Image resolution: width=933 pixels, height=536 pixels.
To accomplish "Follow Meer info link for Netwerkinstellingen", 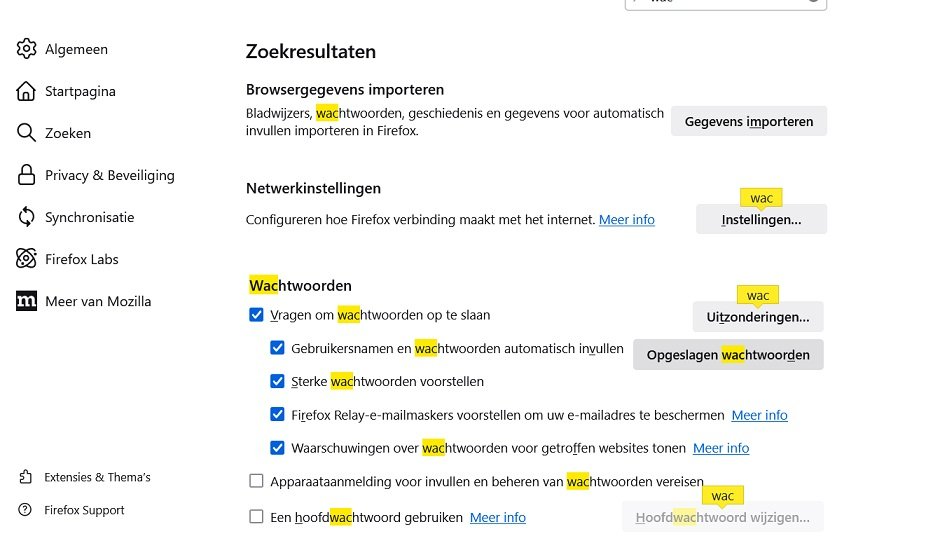I will pyautogui.click(x=626, y=220).
